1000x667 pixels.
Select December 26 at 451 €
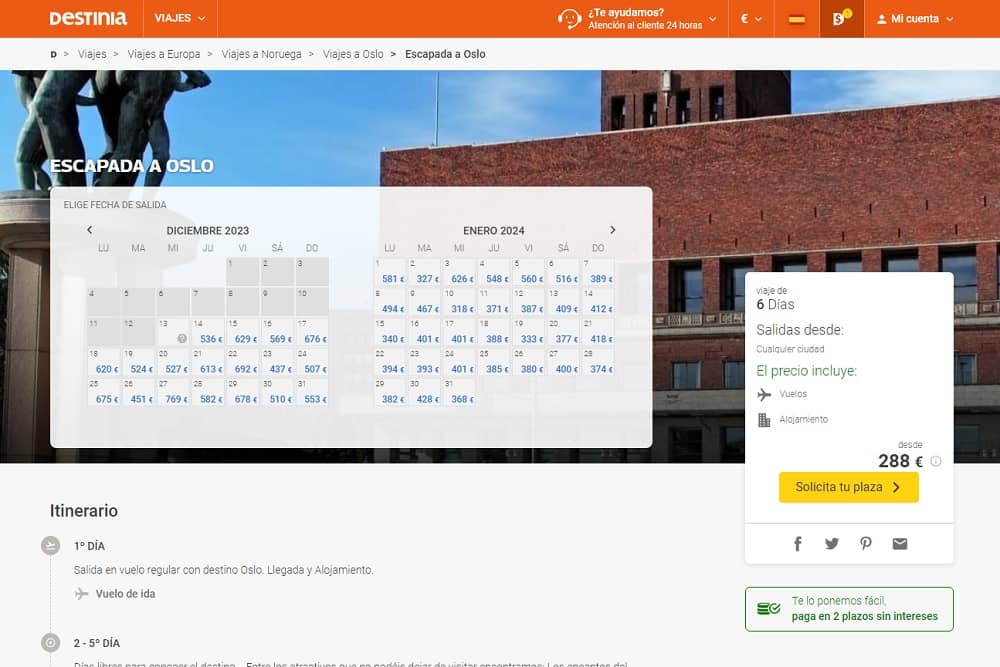click(138, 392)
